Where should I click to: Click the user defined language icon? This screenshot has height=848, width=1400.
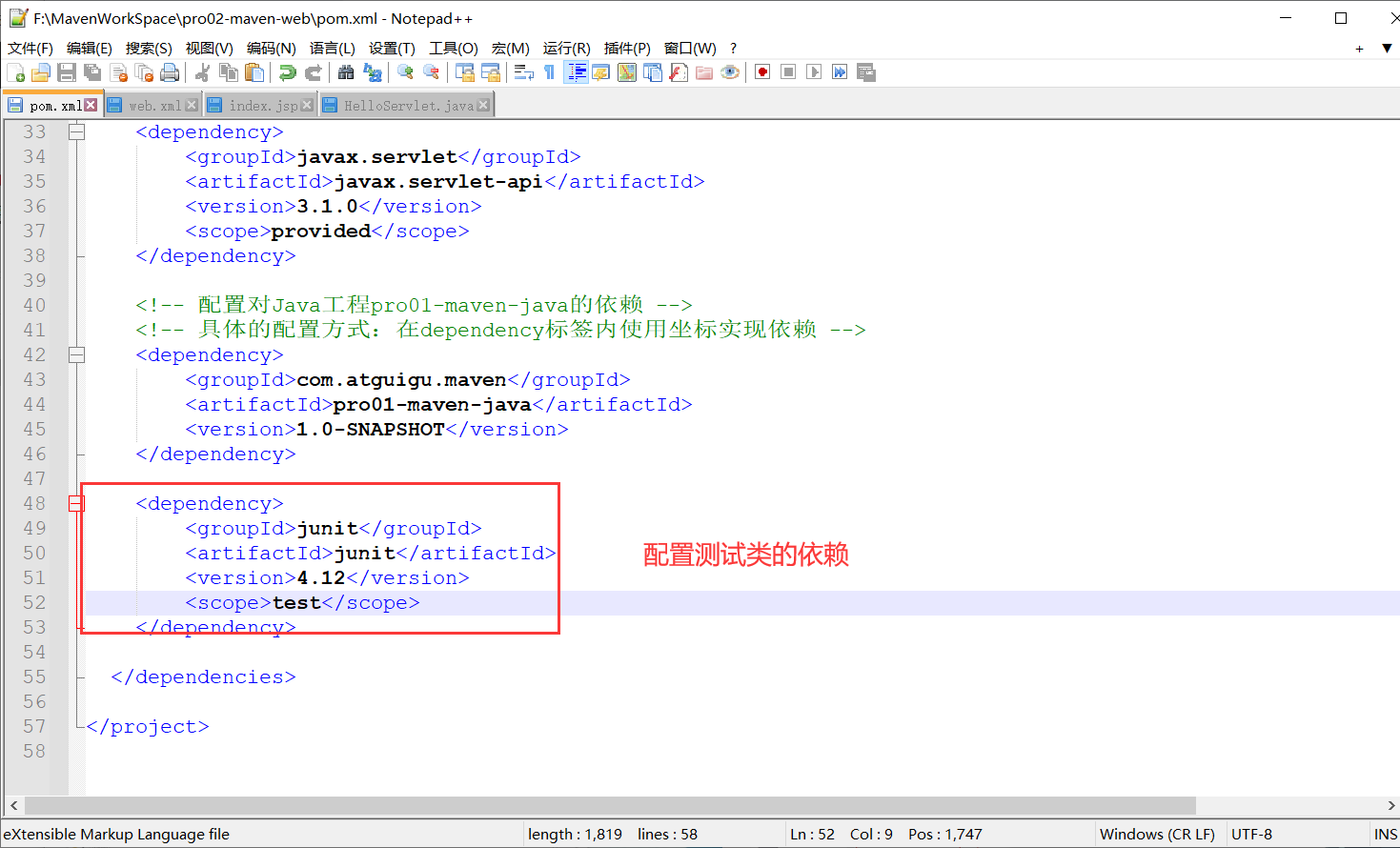coord(601,72)
